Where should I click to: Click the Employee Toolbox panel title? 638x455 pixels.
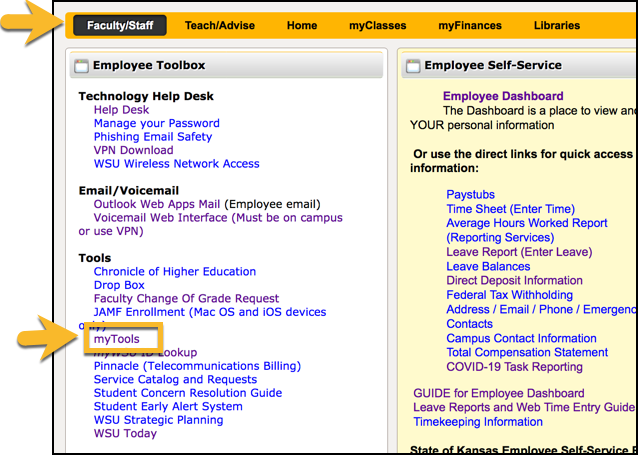point(149,65)
